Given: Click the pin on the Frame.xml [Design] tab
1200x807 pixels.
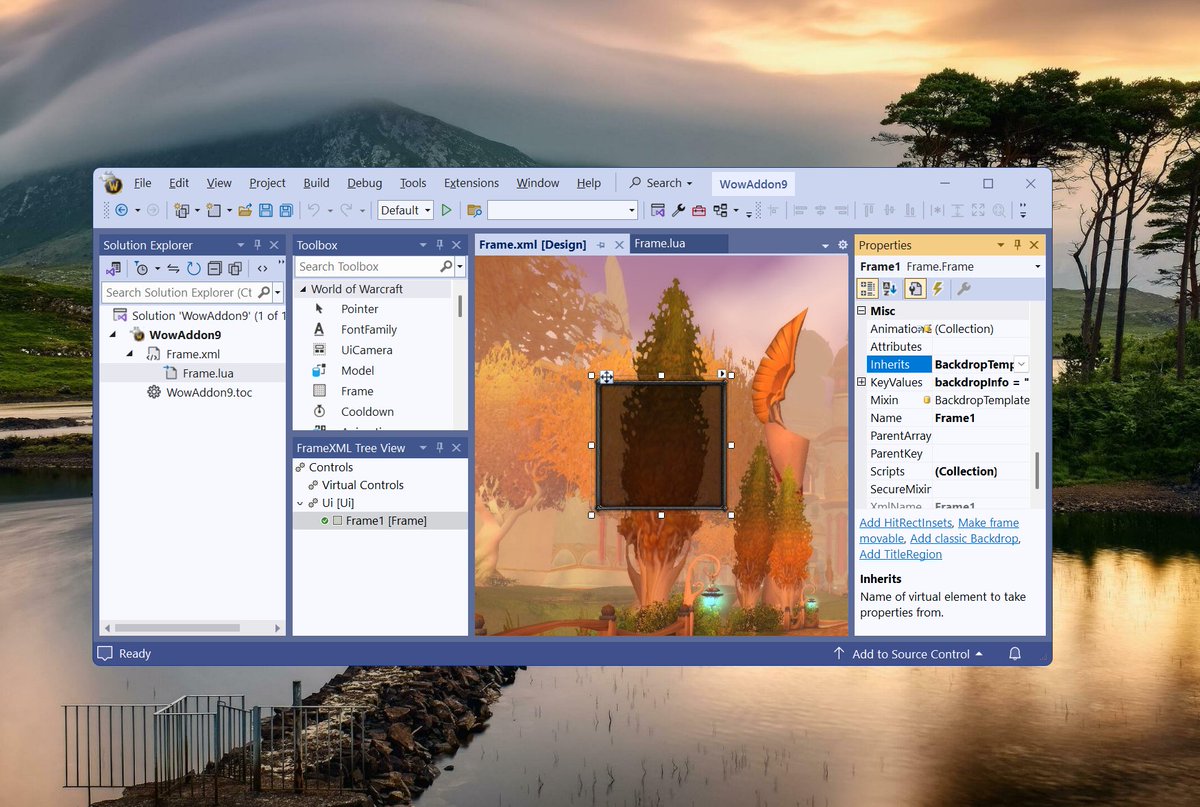Looking at the screenshot, I should 601,245.
